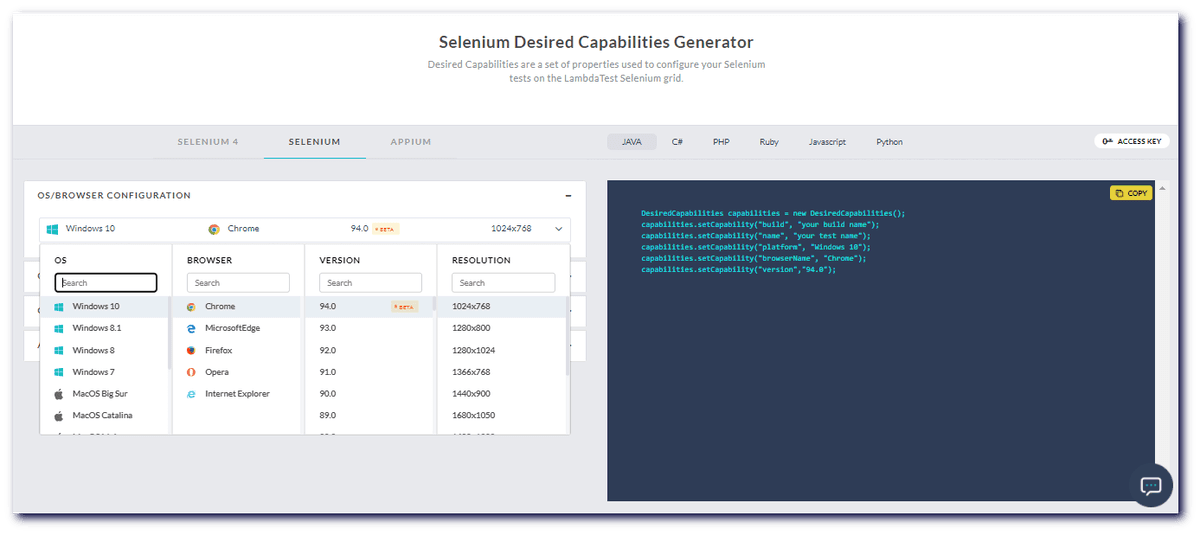The width and height of the screenshot is (1200, 535).
Task: Click the MicrosoftEdge browser icon
Action: tap(191, 328)
